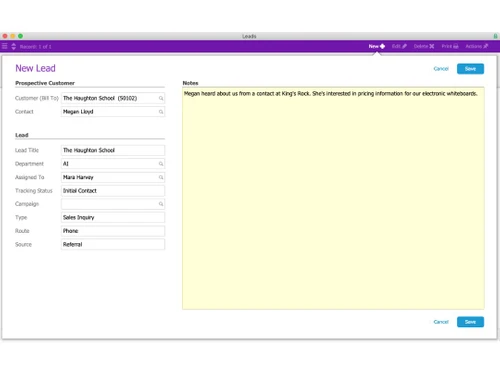
Task: Click the Department input field
Action: (113, 164)
